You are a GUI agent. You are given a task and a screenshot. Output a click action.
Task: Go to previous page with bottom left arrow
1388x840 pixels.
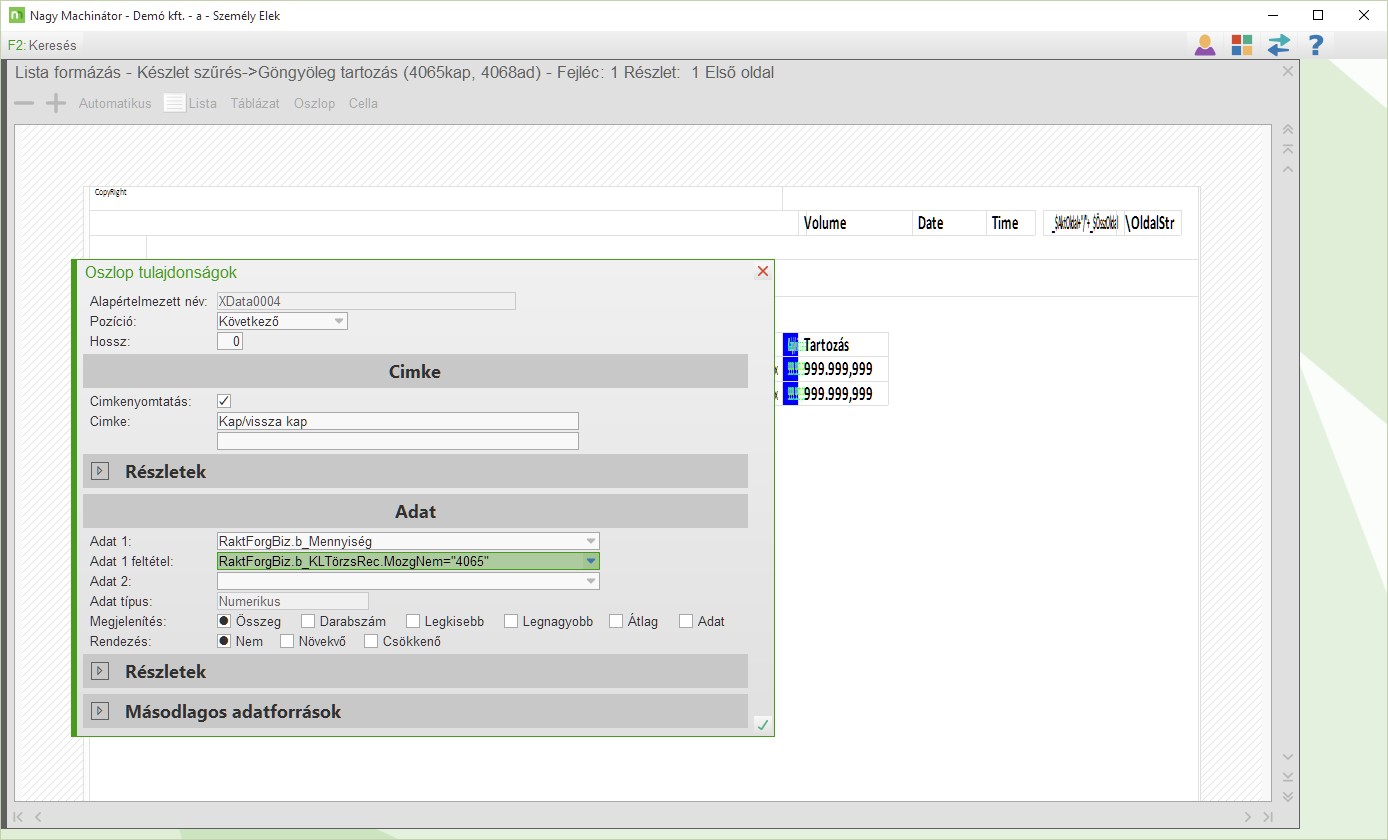(39, 817)
